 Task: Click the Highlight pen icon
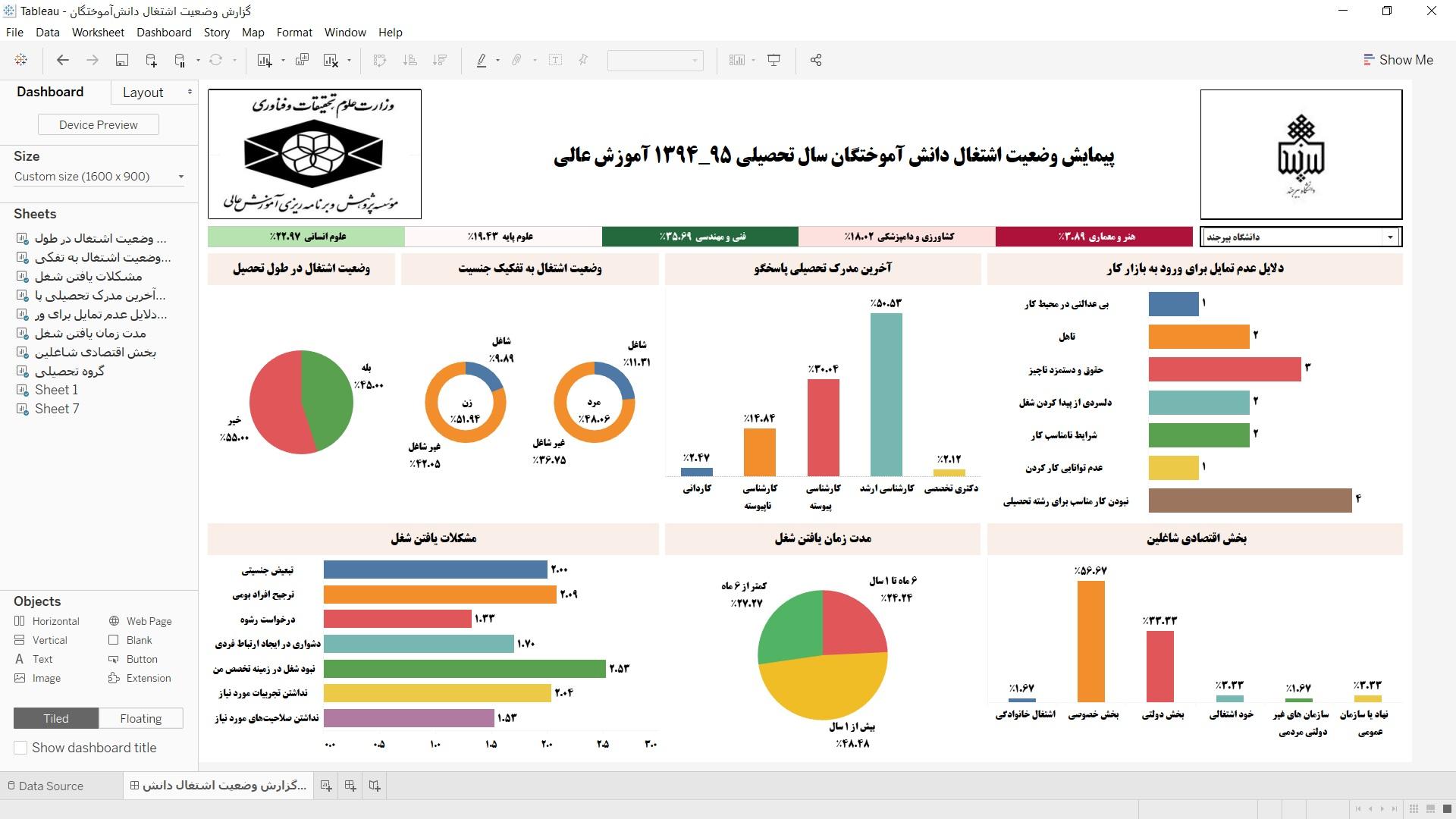pyautogui.click(x=482, y=60)
